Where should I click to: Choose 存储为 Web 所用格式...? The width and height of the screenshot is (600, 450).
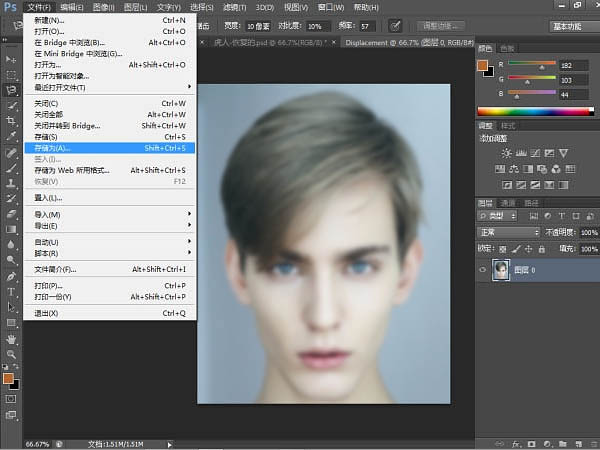110,170
